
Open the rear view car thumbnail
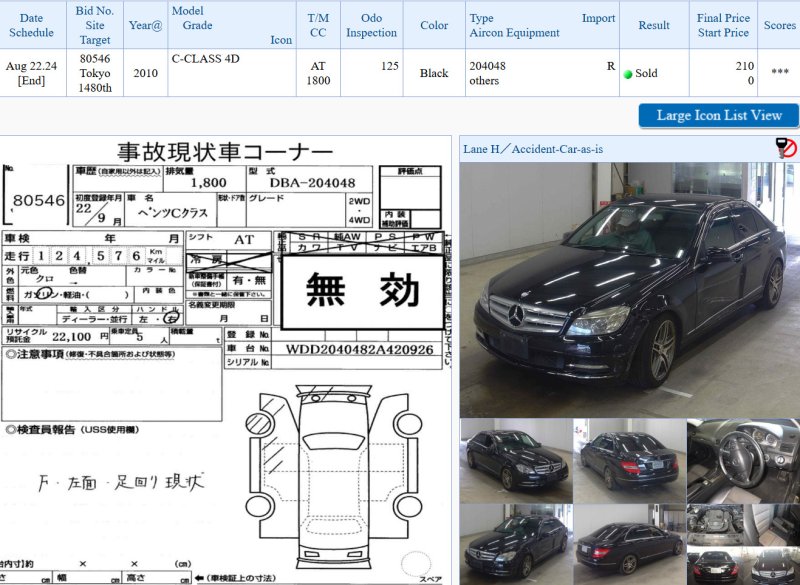629,458
